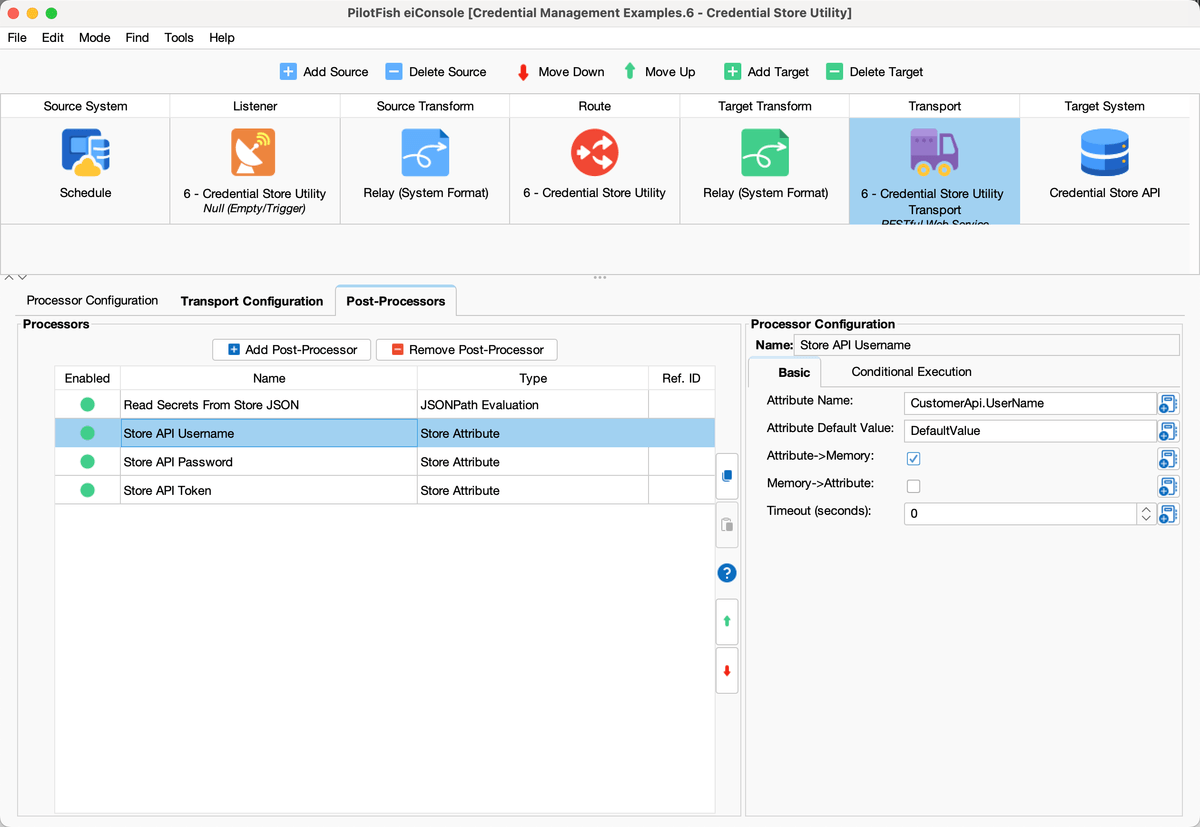Open expression editor icon for Timeout

pos(1168,514)
